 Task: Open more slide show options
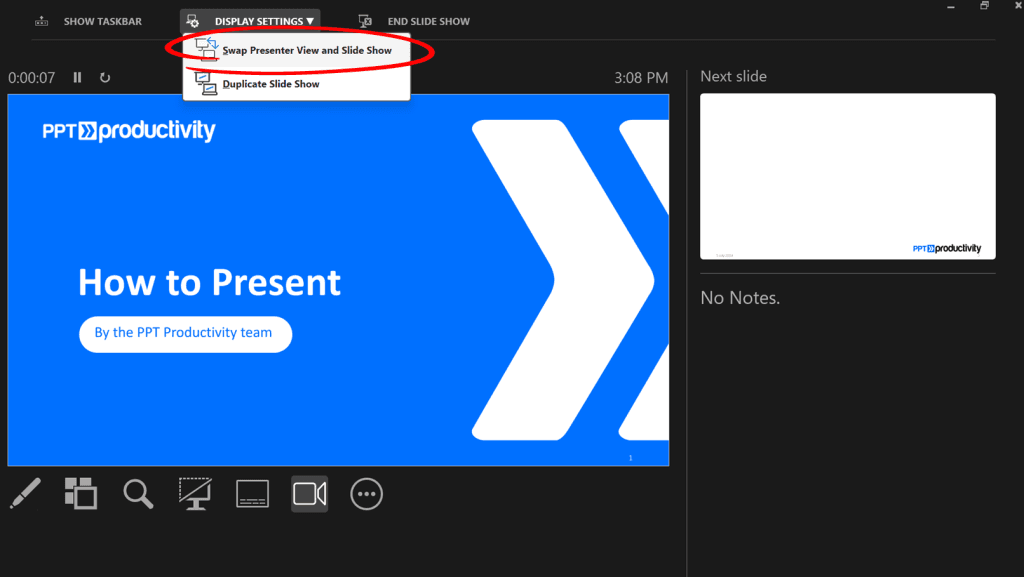click(x=366, y=493)
